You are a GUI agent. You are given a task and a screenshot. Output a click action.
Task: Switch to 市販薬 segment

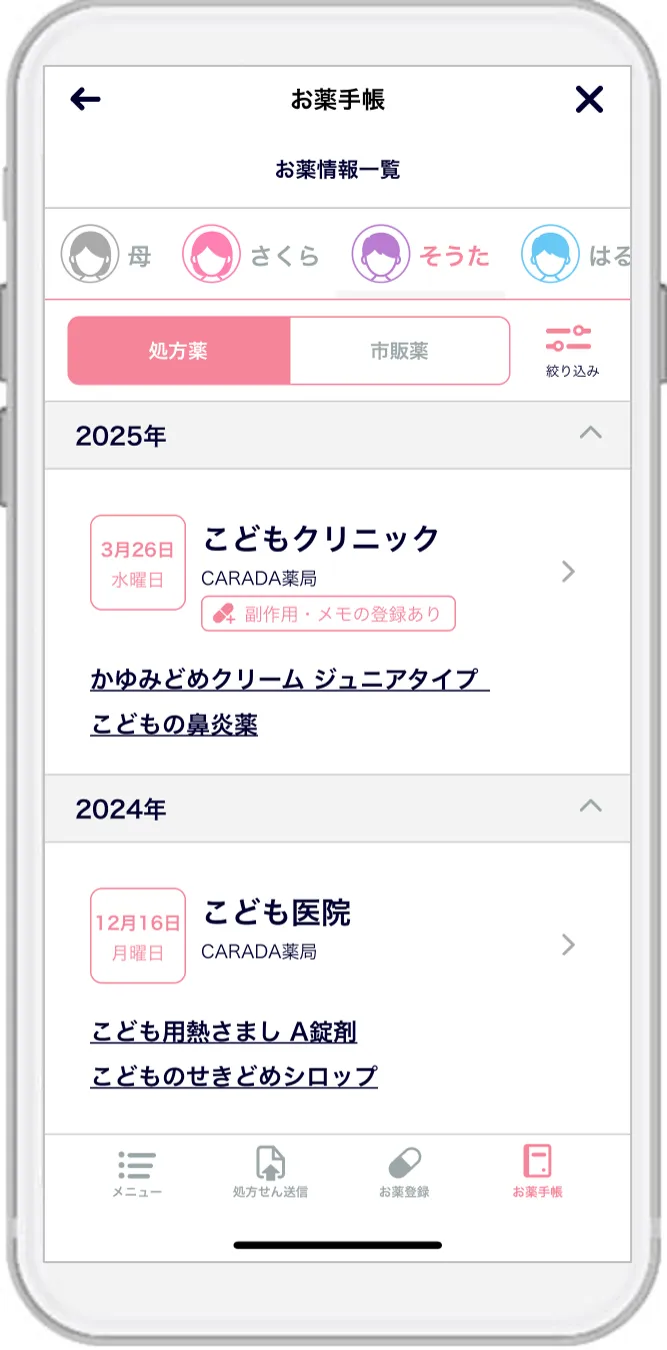coord(399,351)
